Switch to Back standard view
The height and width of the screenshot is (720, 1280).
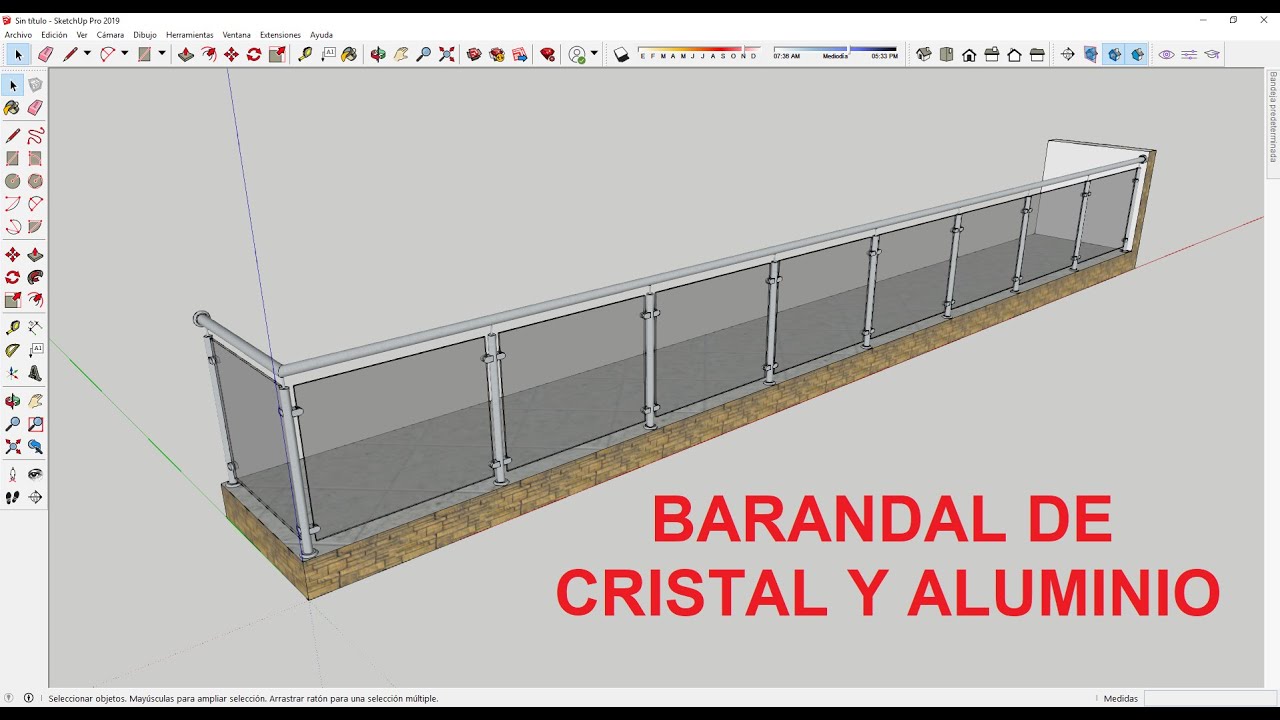(1014, 54)
